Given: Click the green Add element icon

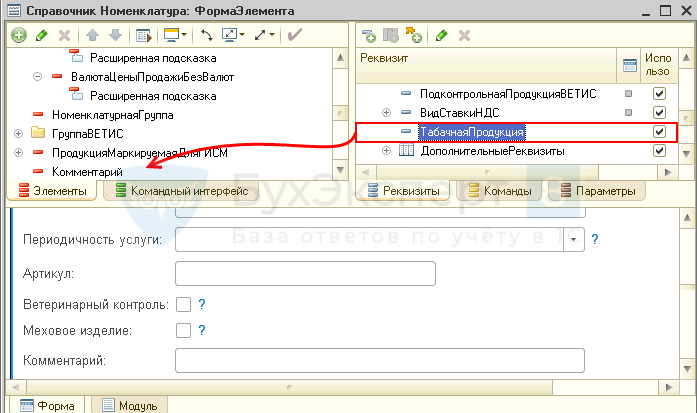Looking at the screenshot, I should (x=19, y=35).
